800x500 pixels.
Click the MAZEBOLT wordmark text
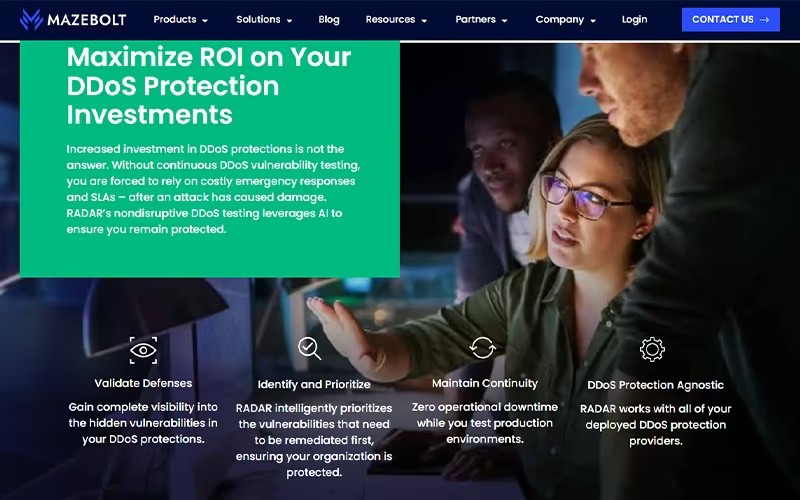[x=87, y=20]
